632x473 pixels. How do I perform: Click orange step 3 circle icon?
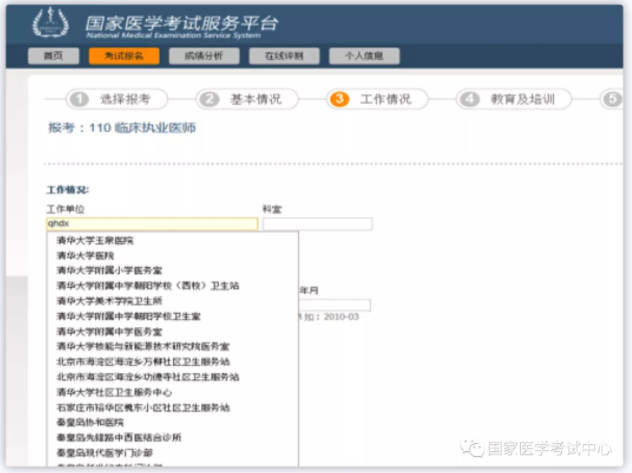340,99
